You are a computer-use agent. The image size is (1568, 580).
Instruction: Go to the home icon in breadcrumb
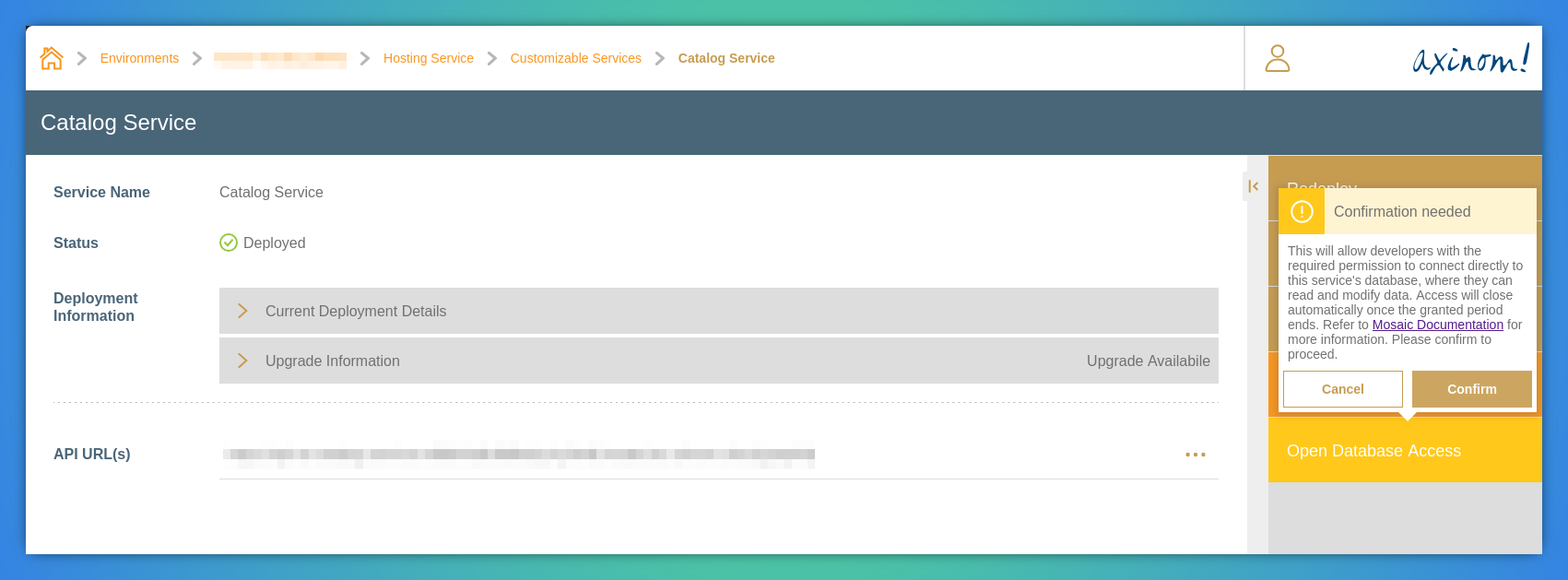[52, 58]
